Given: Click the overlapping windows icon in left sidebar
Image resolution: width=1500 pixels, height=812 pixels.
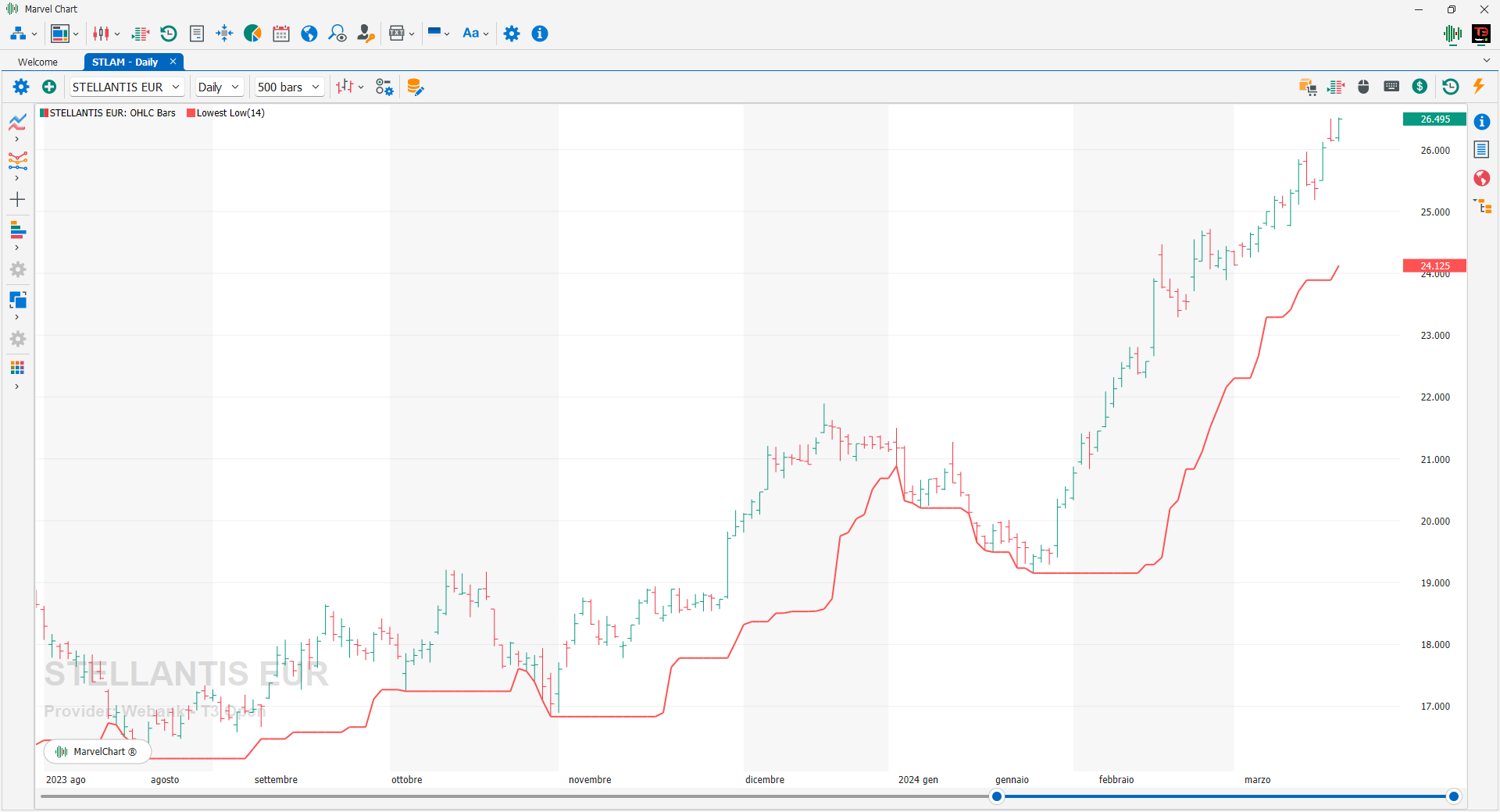Looking at the screenshot, I should pos(17,300).
